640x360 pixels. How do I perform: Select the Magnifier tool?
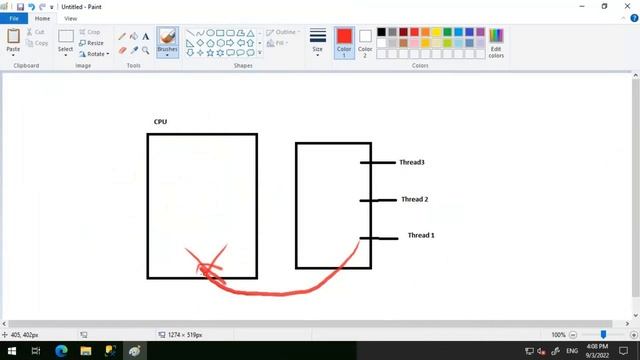click(x=146, y=50)
